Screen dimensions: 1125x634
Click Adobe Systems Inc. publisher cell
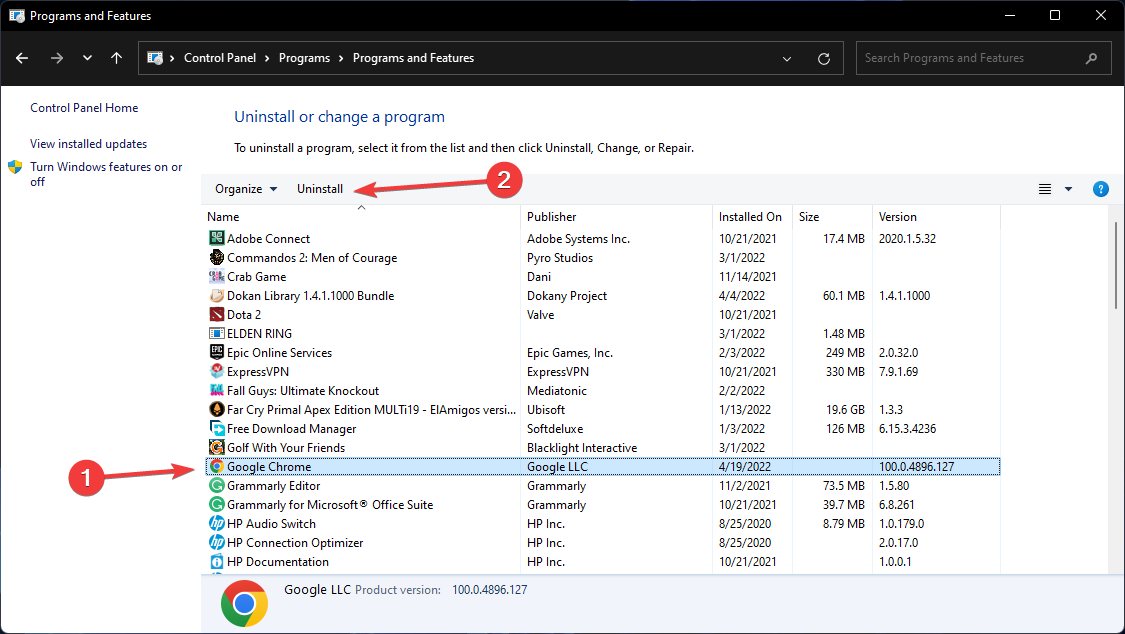(578, 238)
